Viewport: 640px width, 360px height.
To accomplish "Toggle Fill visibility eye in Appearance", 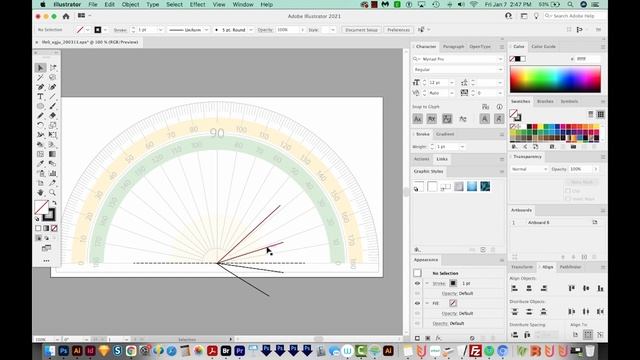I will [x=417, y=303].
